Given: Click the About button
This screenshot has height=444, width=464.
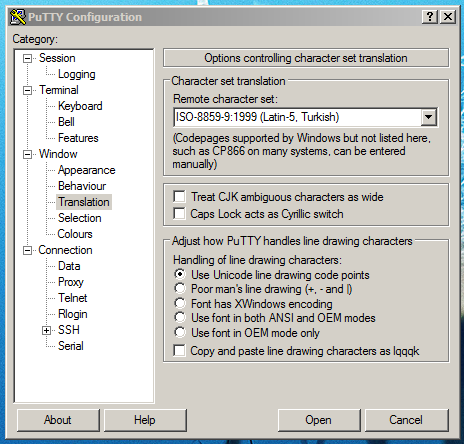Looking at the screenshot, I should click(x=58, y=420).
